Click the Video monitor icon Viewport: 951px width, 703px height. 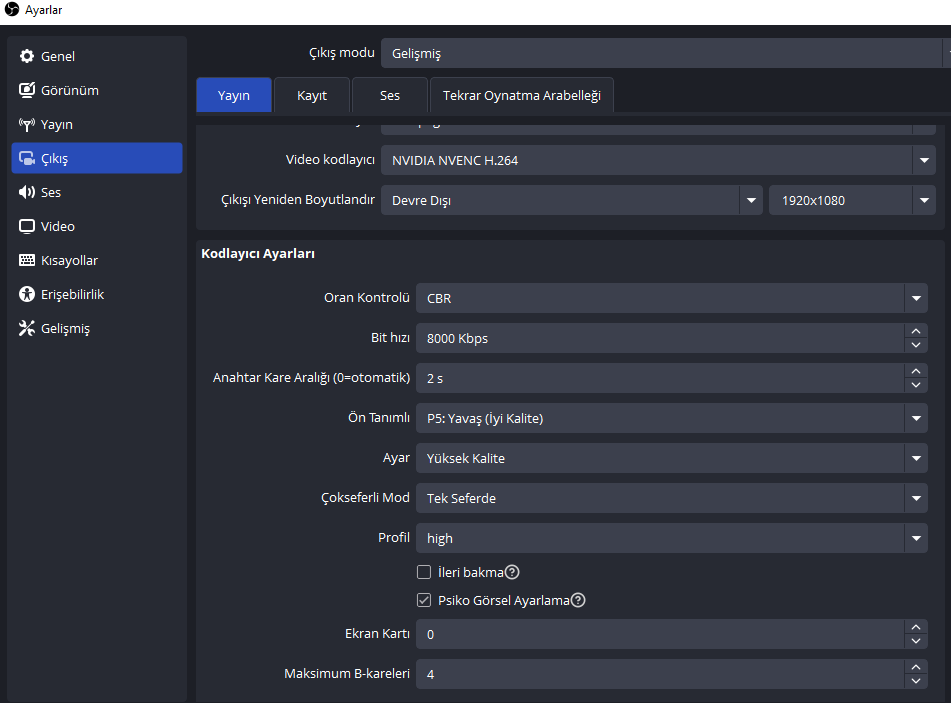[27, 227]
